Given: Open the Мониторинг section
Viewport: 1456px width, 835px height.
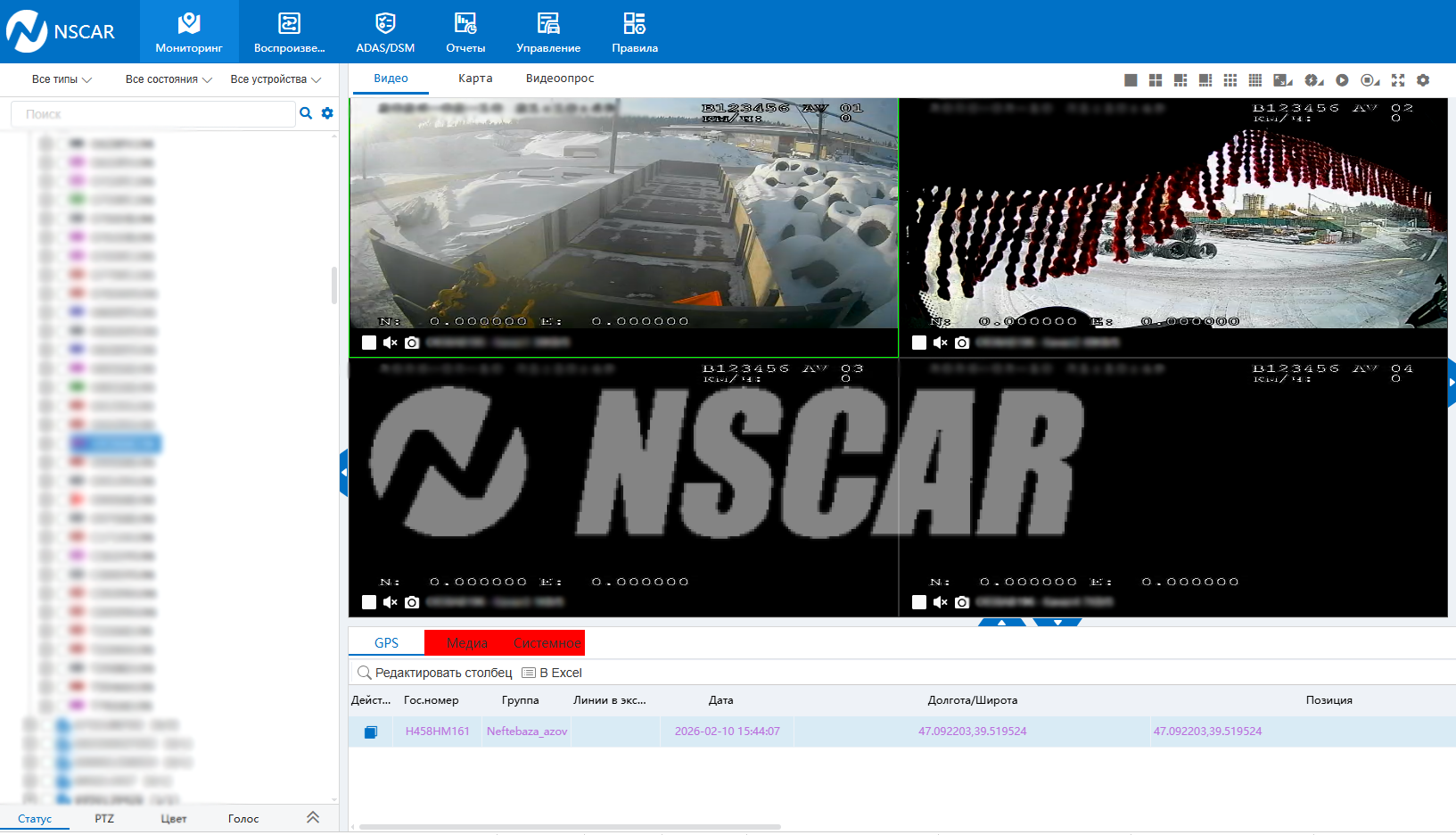Looking at the screenshot, I should pos(189,32).
